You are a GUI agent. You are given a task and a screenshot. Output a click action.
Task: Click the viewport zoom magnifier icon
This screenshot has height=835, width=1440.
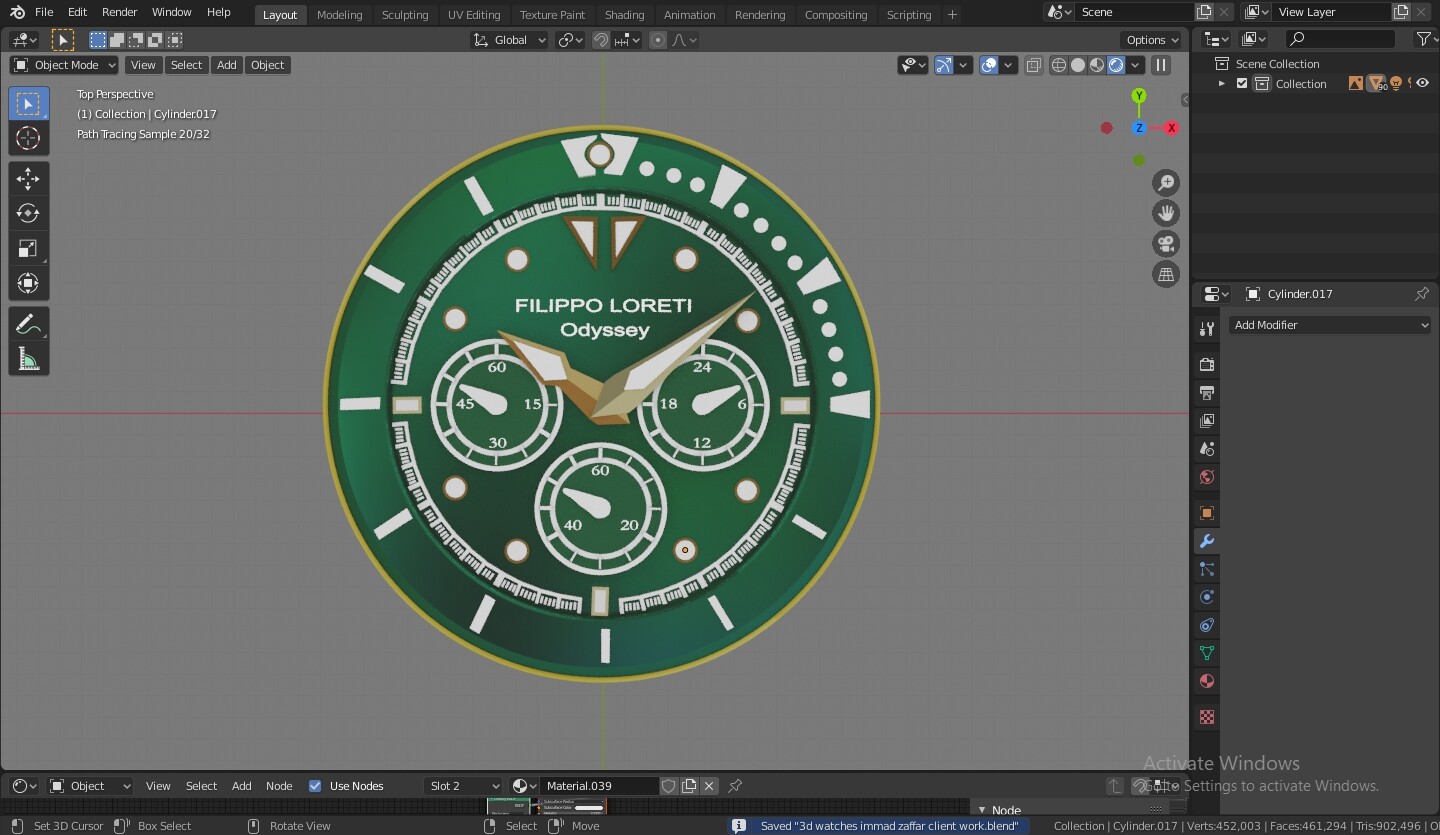click(x=1166, y=182)
